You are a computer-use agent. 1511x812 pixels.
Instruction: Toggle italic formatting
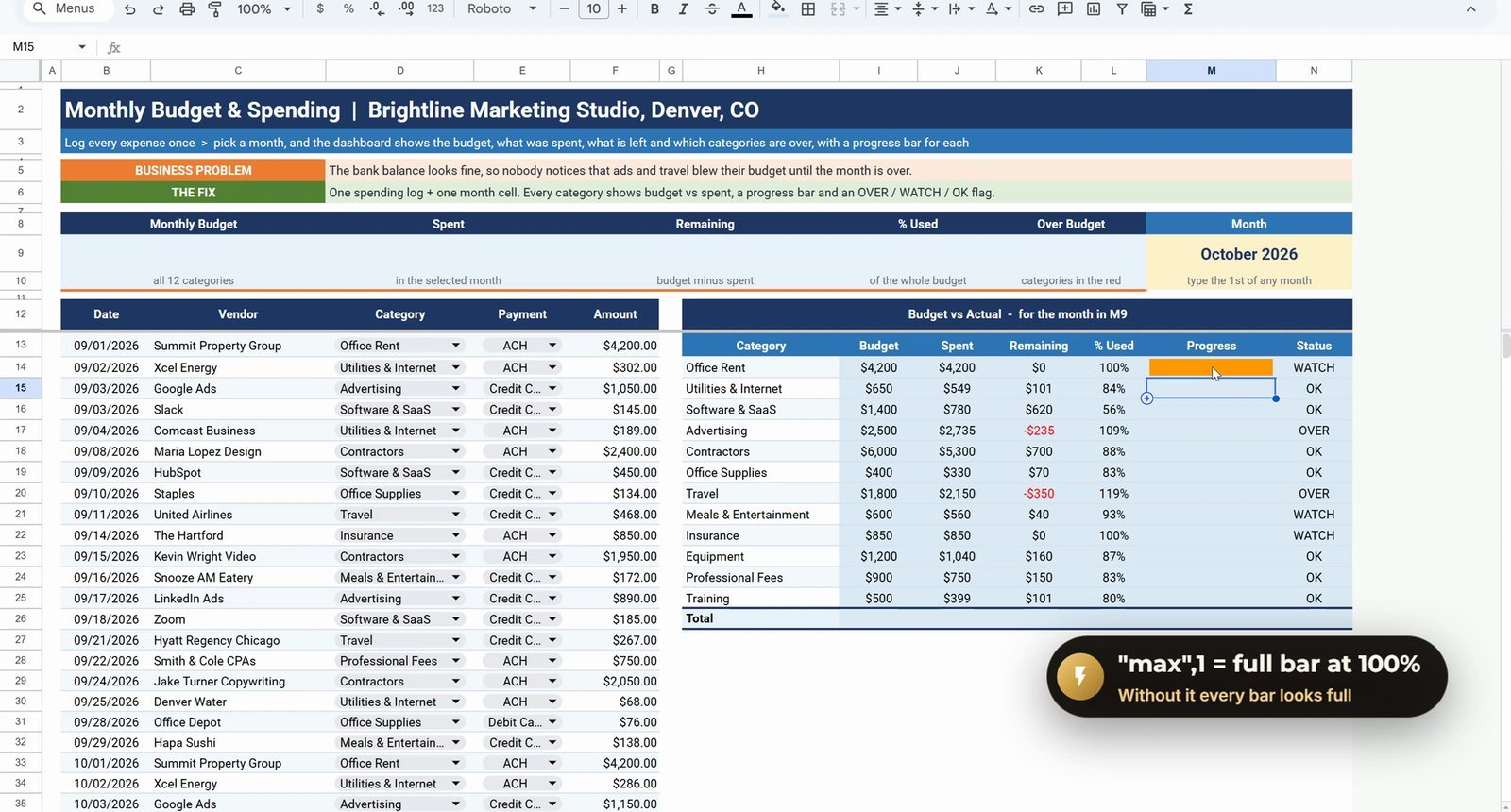point(683,8)
